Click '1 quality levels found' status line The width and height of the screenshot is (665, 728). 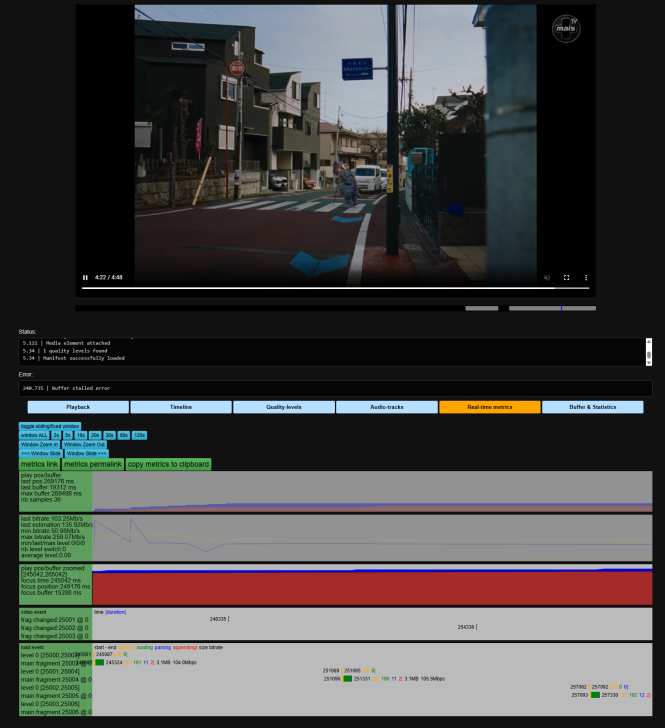75,351
